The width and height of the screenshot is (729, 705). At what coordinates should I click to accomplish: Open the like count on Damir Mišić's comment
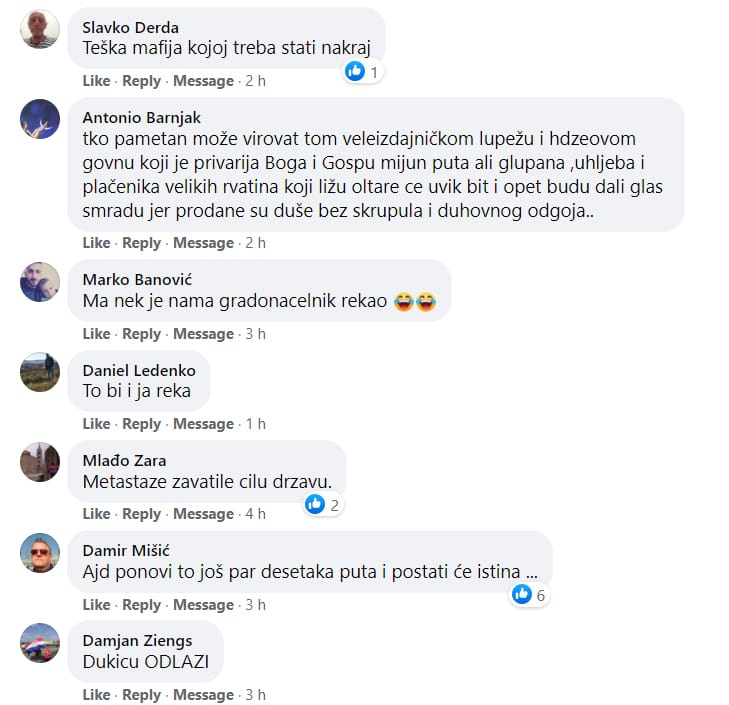[530, 594]
